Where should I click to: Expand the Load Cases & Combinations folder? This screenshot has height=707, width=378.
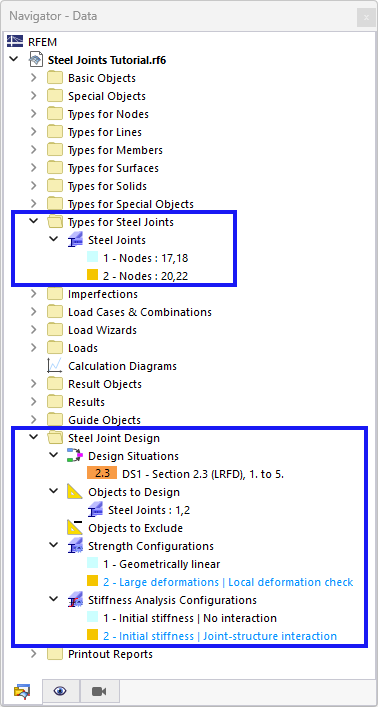point(34,312)
